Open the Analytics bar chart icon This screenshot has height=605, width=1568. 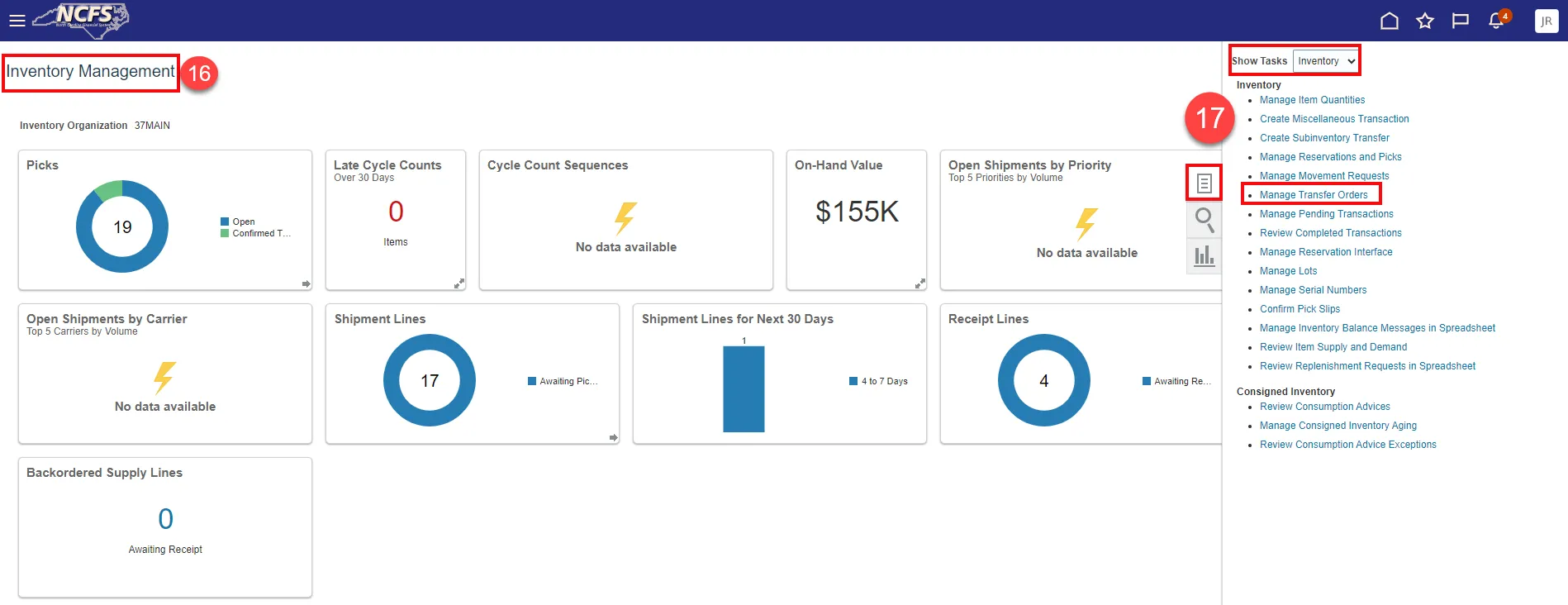pos(1205,255)
